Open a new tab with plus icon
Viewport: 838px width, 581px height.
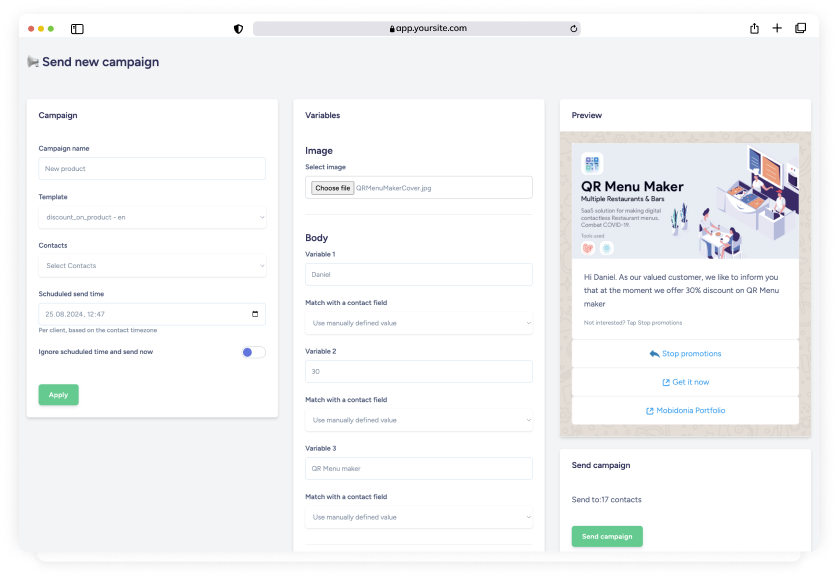click(777, 28)
